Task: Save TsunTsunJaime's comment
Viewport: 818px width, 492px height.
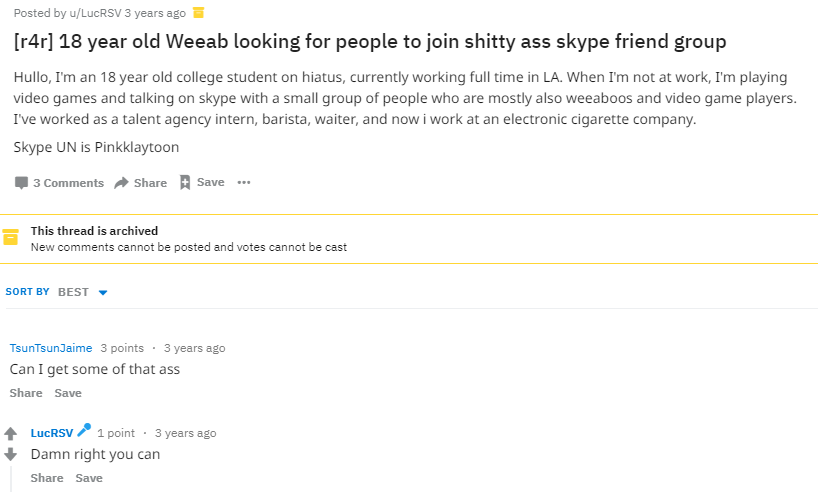Action: pyautogui.click(x=68, y=393)
